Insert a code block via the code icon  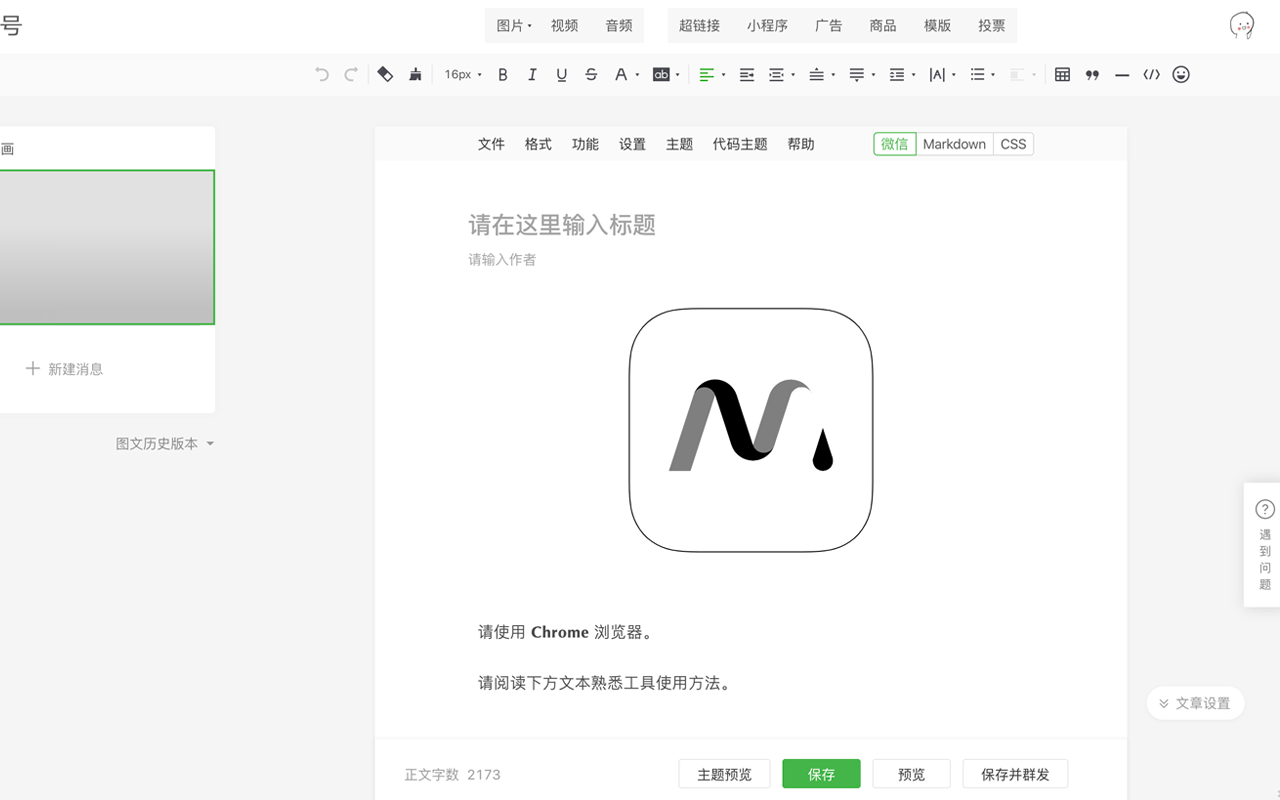1151,74
